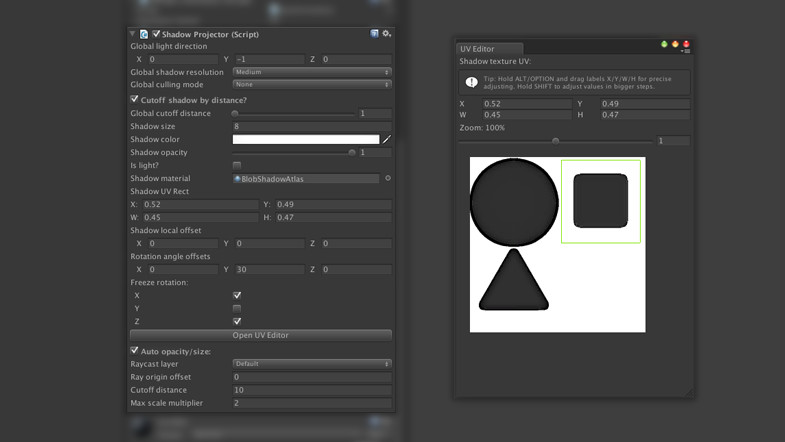This screenshot has width=785, height=442.
Task: Open the Shadow material object picker
Action: tap(387, 178)
